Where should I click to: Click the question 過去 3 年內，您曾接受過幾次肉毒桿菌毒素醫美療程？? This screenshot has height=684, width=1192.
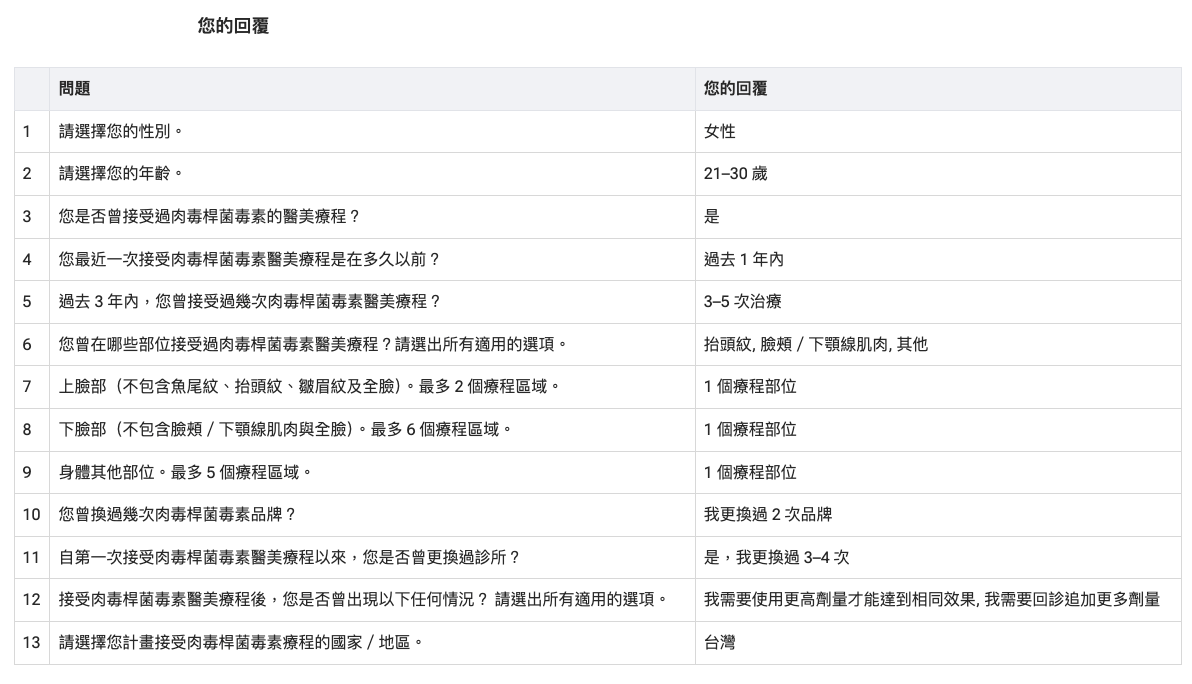250,302
